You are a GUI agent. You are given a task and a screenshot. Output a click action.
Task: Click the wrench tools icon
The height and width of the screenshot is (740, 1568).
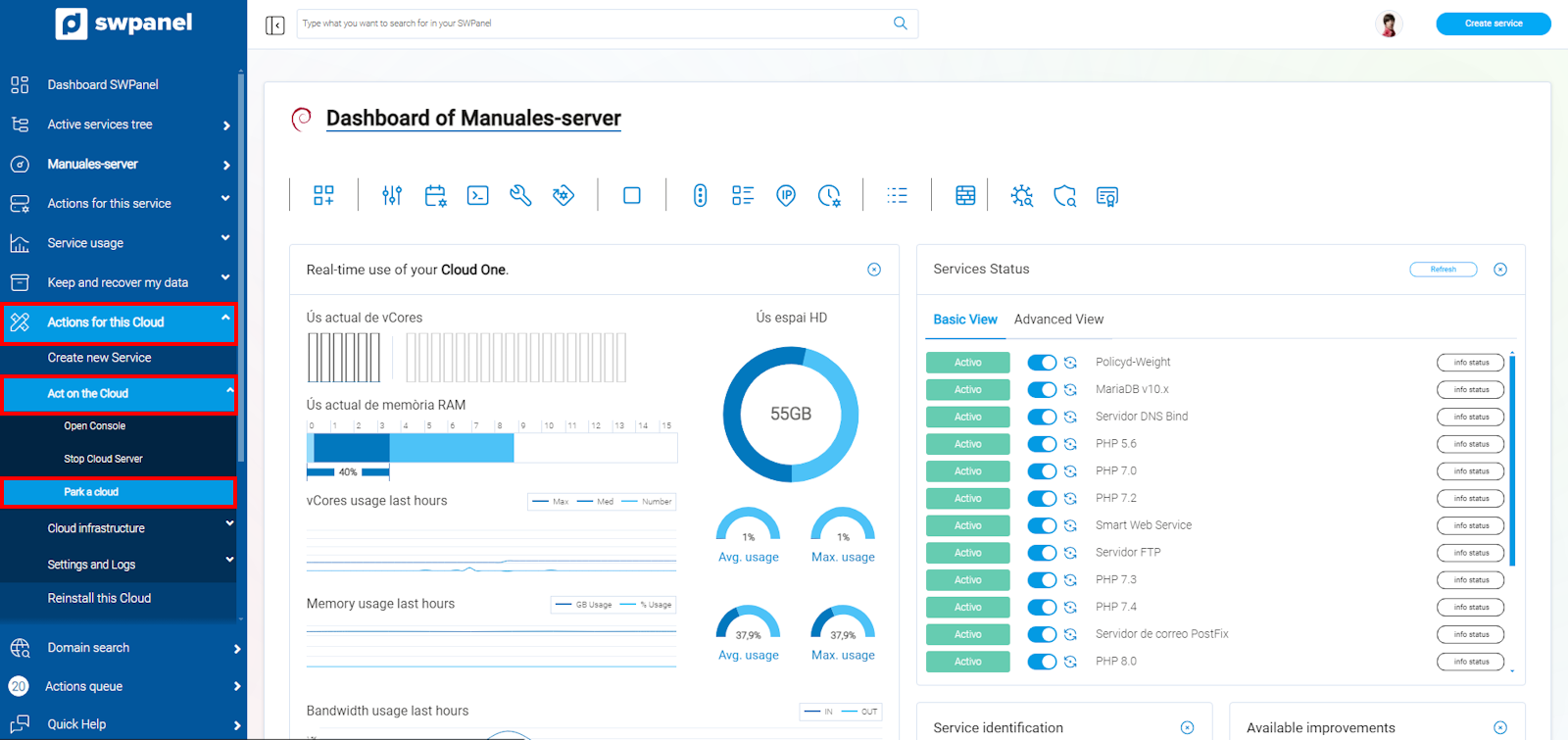pyautogui.click(x=520, y=195)
